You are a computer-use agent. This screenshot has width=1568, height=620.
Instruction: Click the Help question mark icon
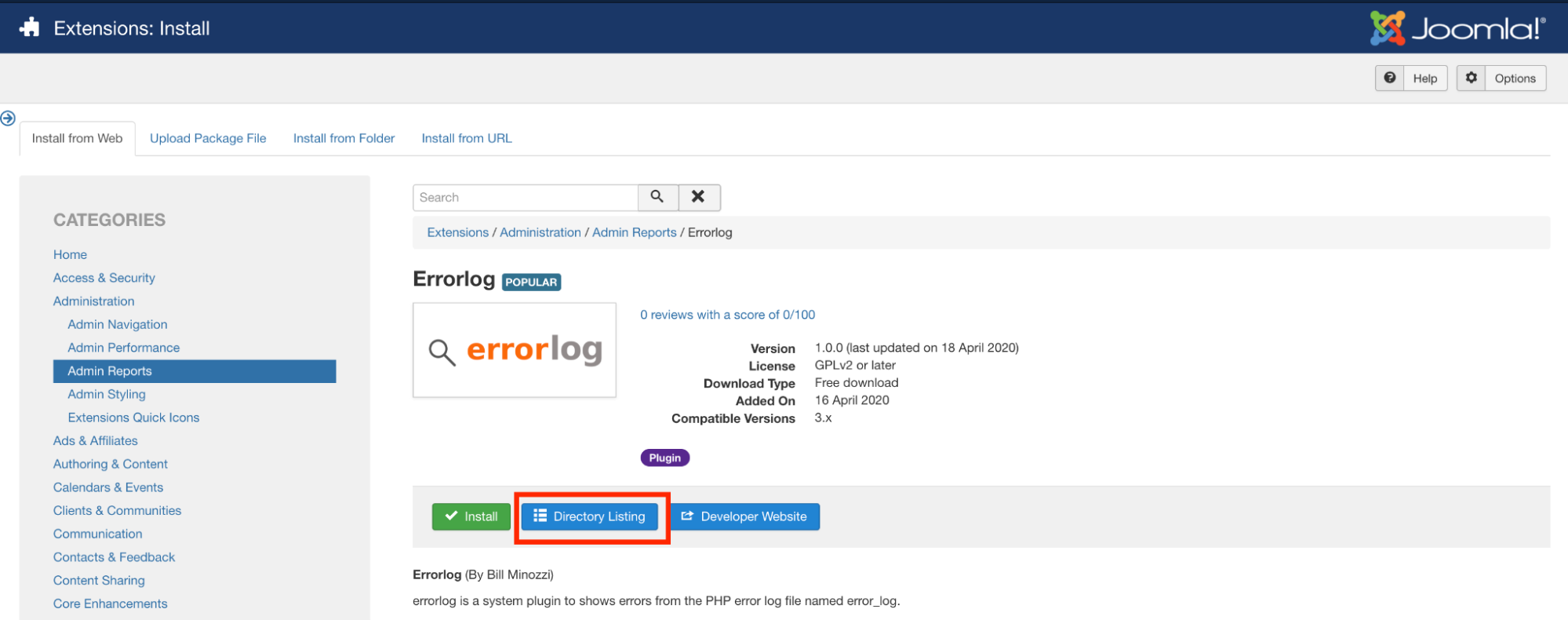[1389, 78]
